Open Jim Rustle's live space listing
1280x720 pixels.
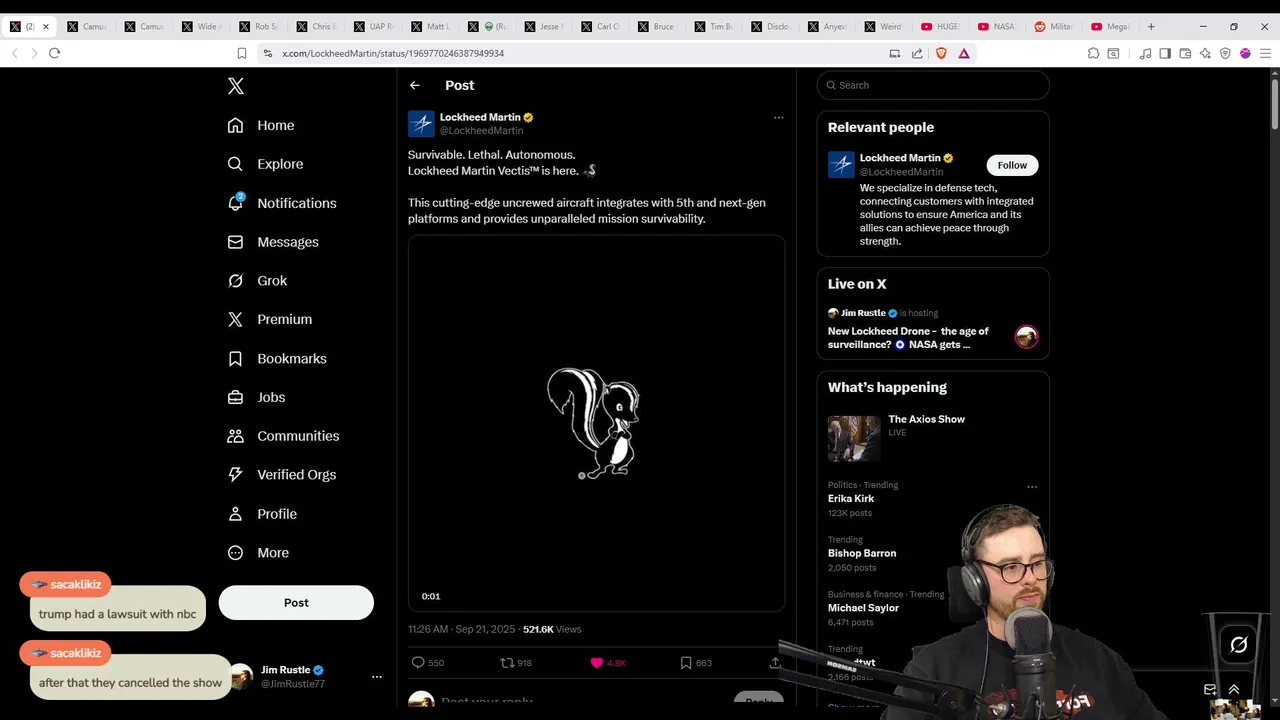click(x=933, y=331)
